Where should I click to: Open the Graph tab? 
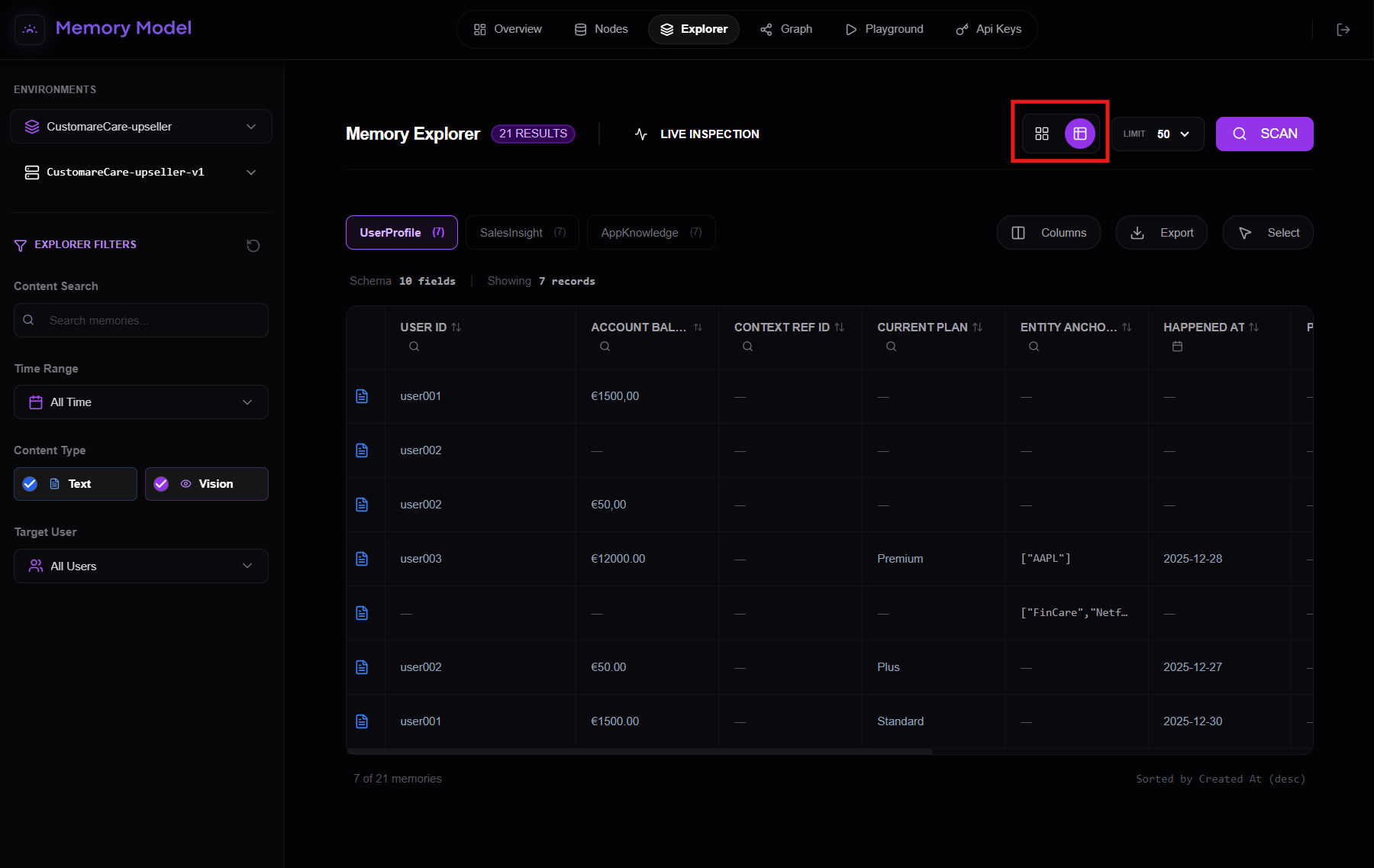pyautogui.click(x=786, y=29)
